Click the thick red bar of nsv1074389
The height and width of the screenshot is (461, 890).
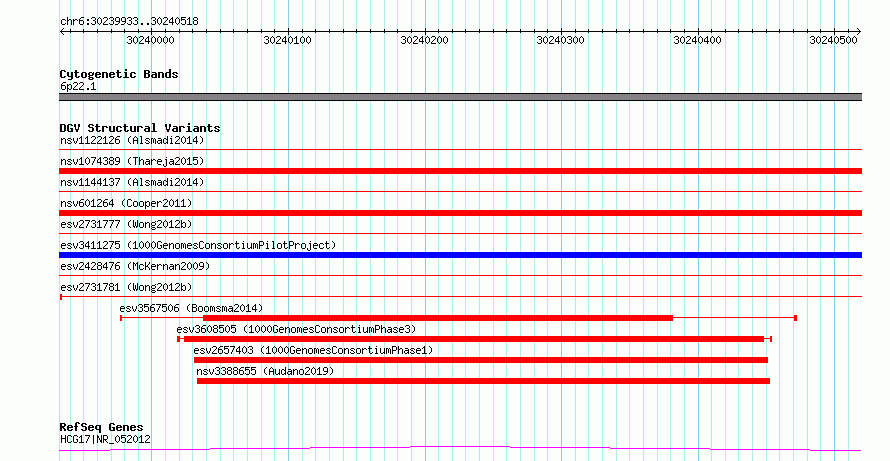point(460,171)
